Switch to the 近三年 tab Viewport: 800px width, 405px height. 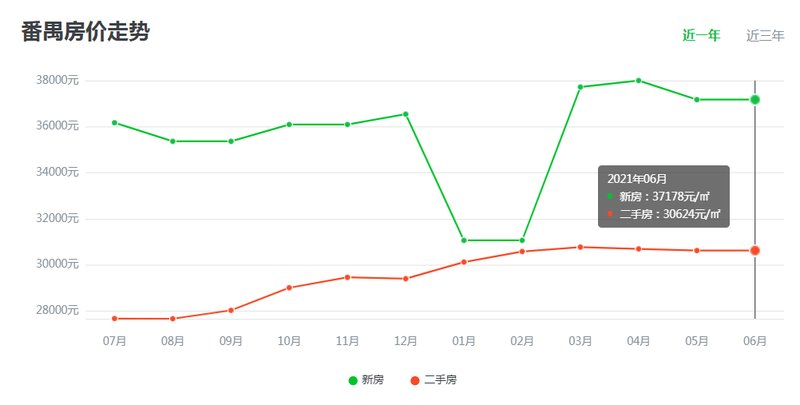click(x=765, y=35)
